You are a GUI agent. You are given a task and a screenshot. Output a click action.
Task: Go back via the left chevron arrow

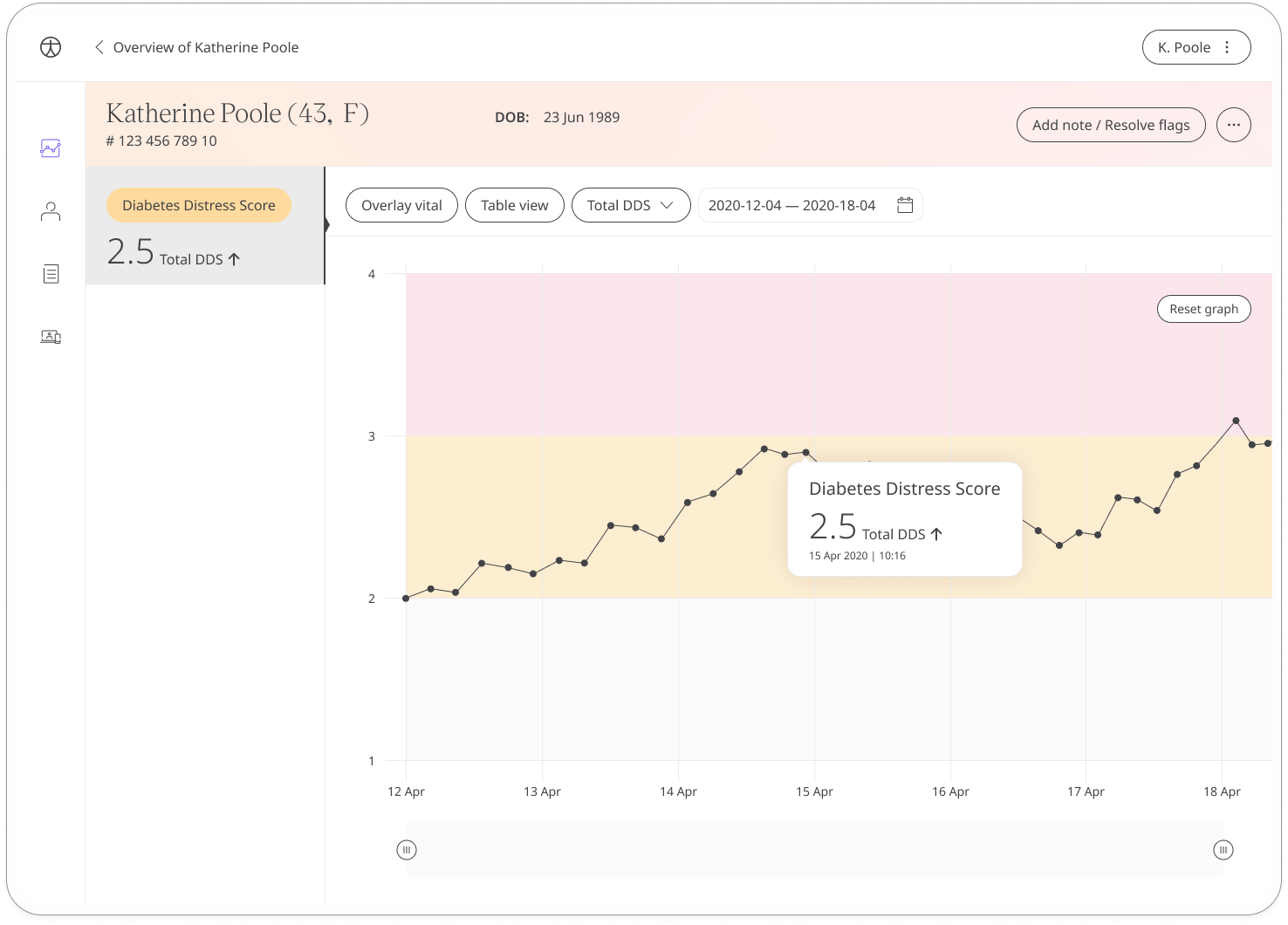tap(99, 47)
